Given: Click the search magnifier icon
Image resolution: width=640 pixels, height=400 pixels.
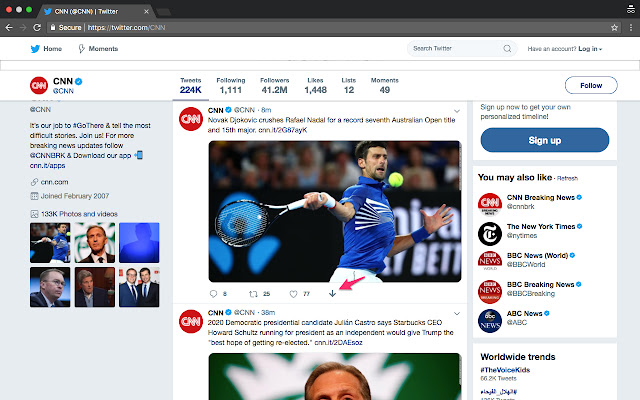Looking at the screenshot, I should point(507,49).
